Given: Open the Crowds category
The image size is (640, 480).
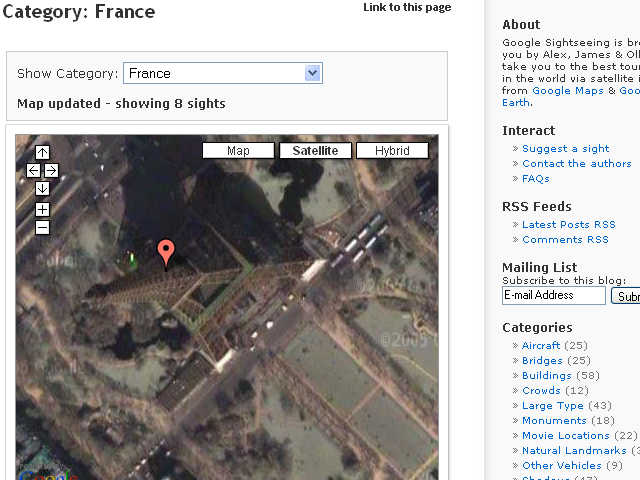Looking at the screenshot, I should (541, 391).
